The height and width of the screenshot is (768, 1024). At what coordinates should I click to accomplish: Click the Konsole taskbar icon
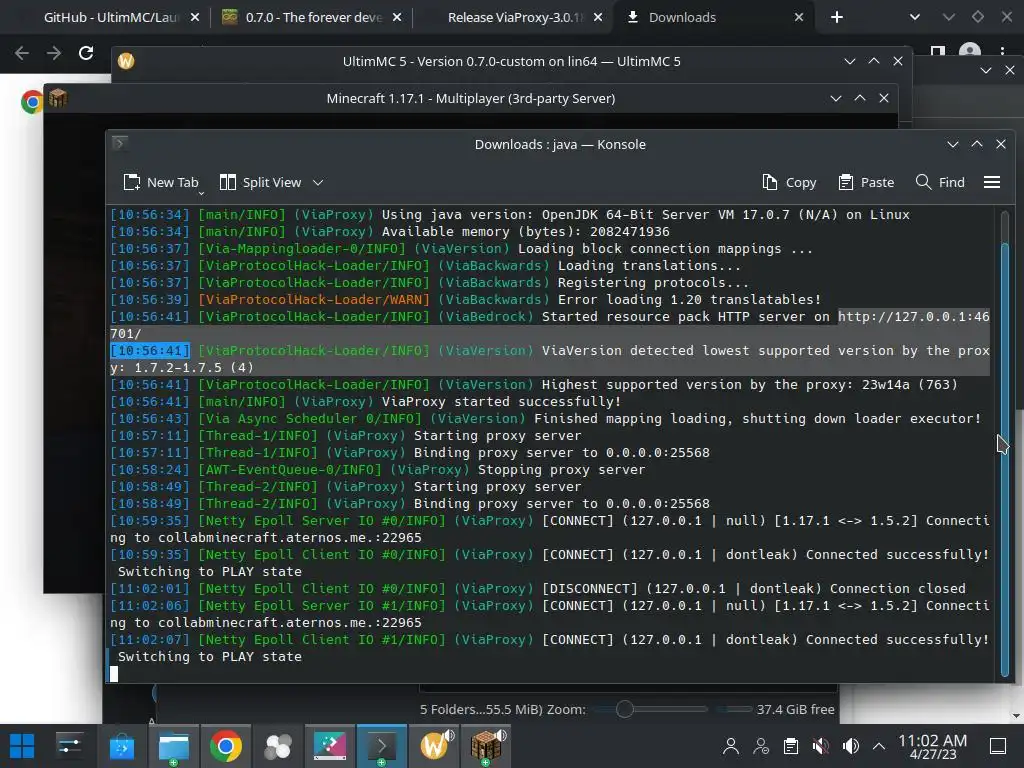(x=382, y=746)
